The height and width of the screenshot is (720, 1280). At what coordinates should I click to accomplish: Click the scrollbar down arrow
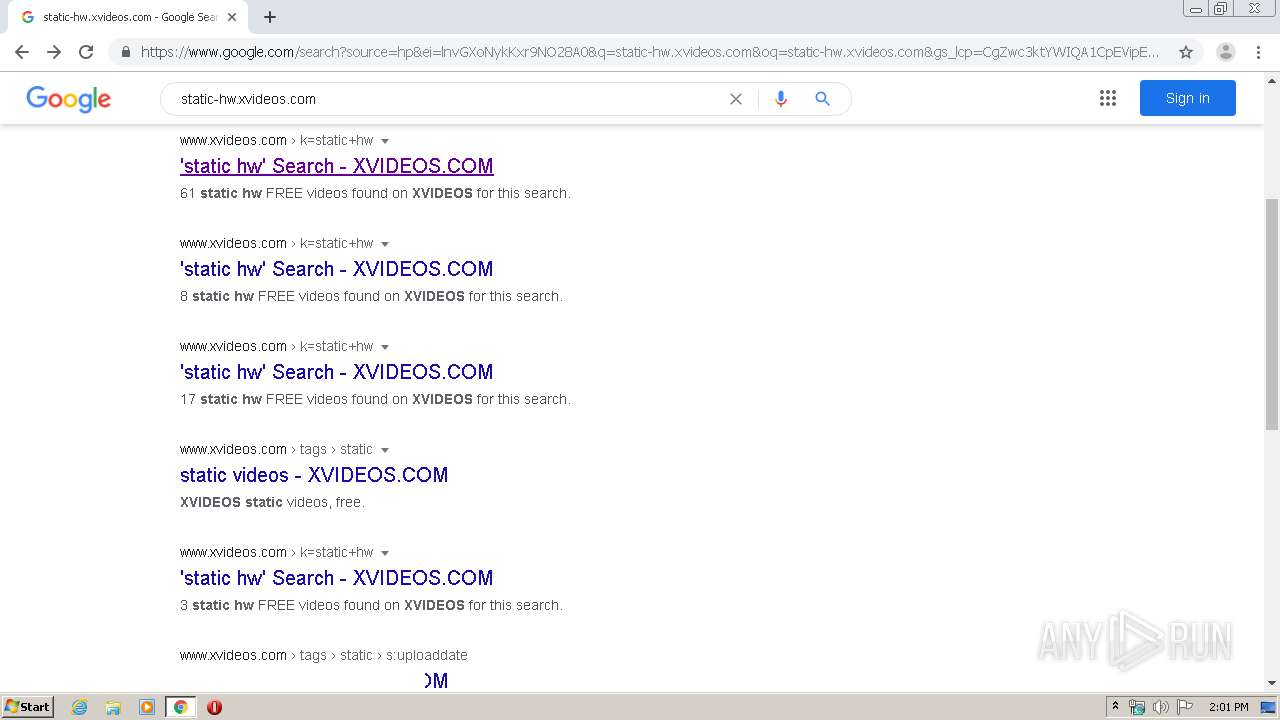pyautogui.click(x=1272, y=683)
